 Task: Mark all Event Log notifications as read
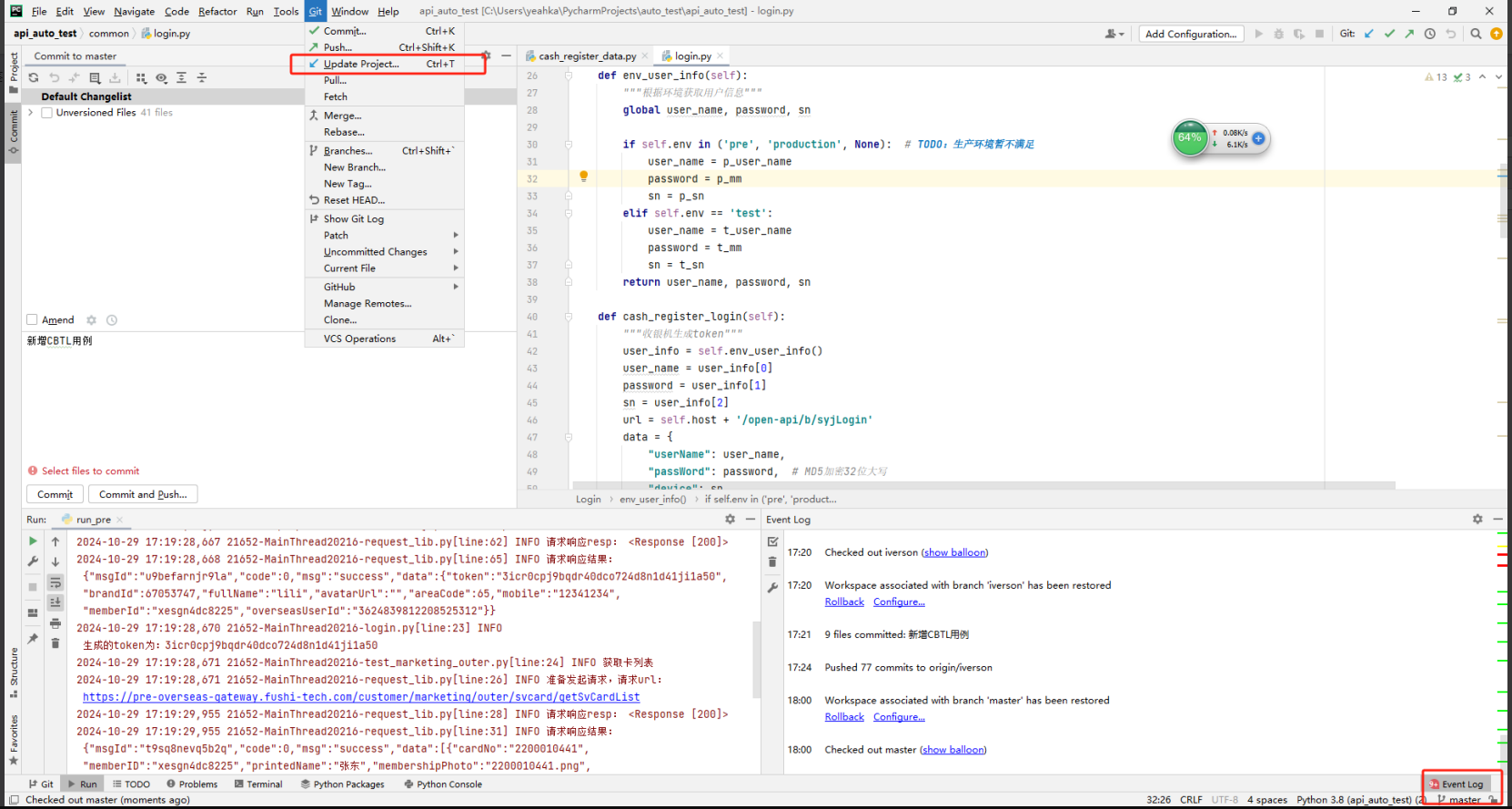coord(772,541)
